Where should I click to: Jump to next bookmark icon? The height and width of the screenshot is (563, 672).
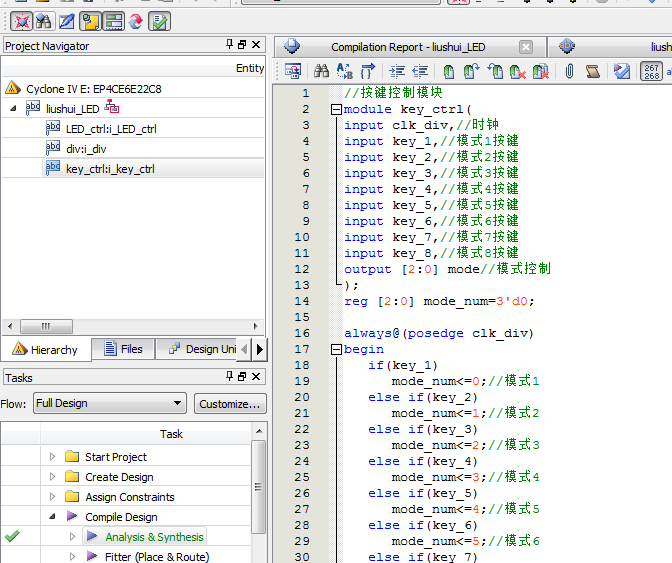[x=471, y=71]
